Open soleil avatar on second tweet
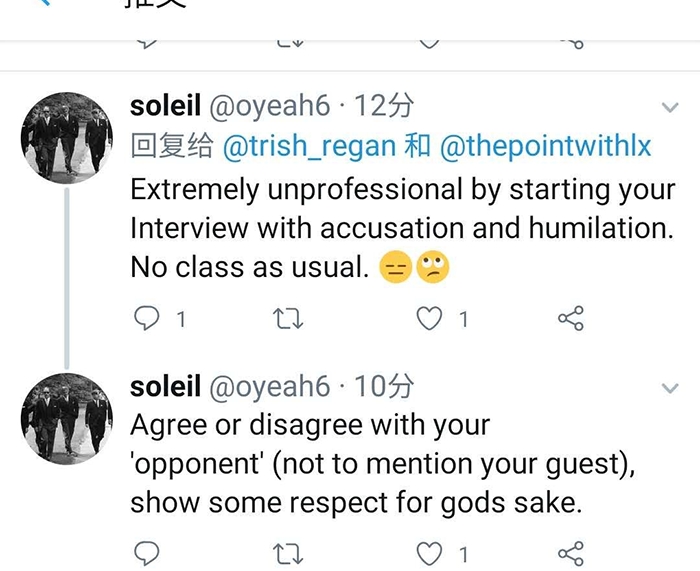Image resolution: width=700 pixels, height=571 pixels. coord(68,417)
